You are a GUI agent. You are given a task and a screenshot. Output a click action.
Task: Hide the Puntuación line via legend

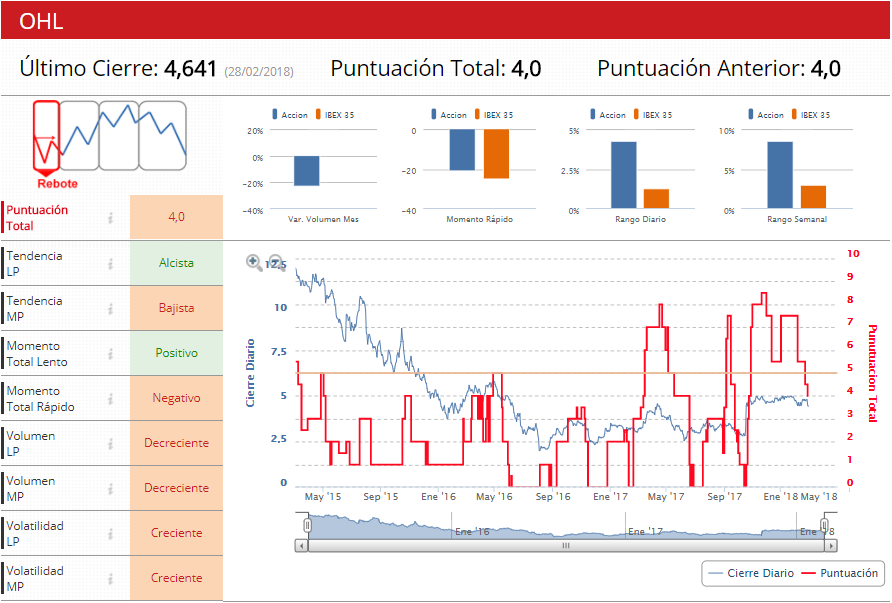(840, 573)
